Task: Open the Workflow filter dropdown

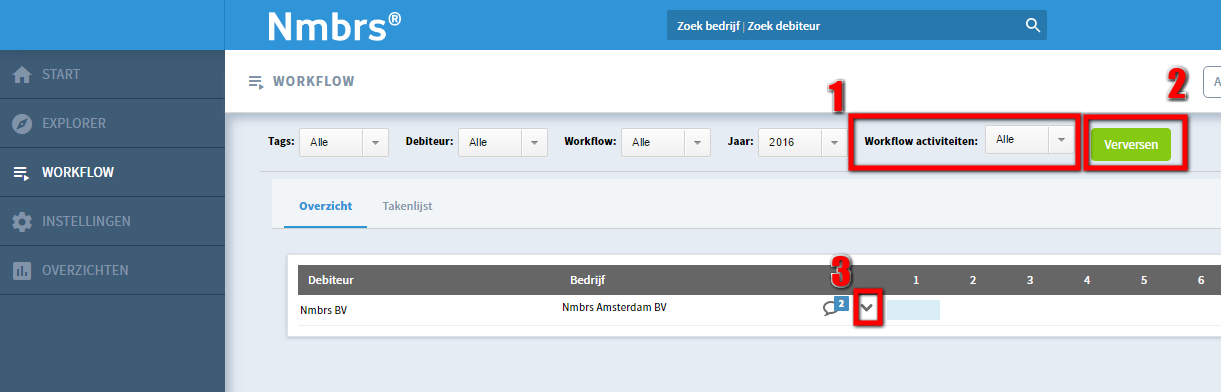Action: [665, 142]
